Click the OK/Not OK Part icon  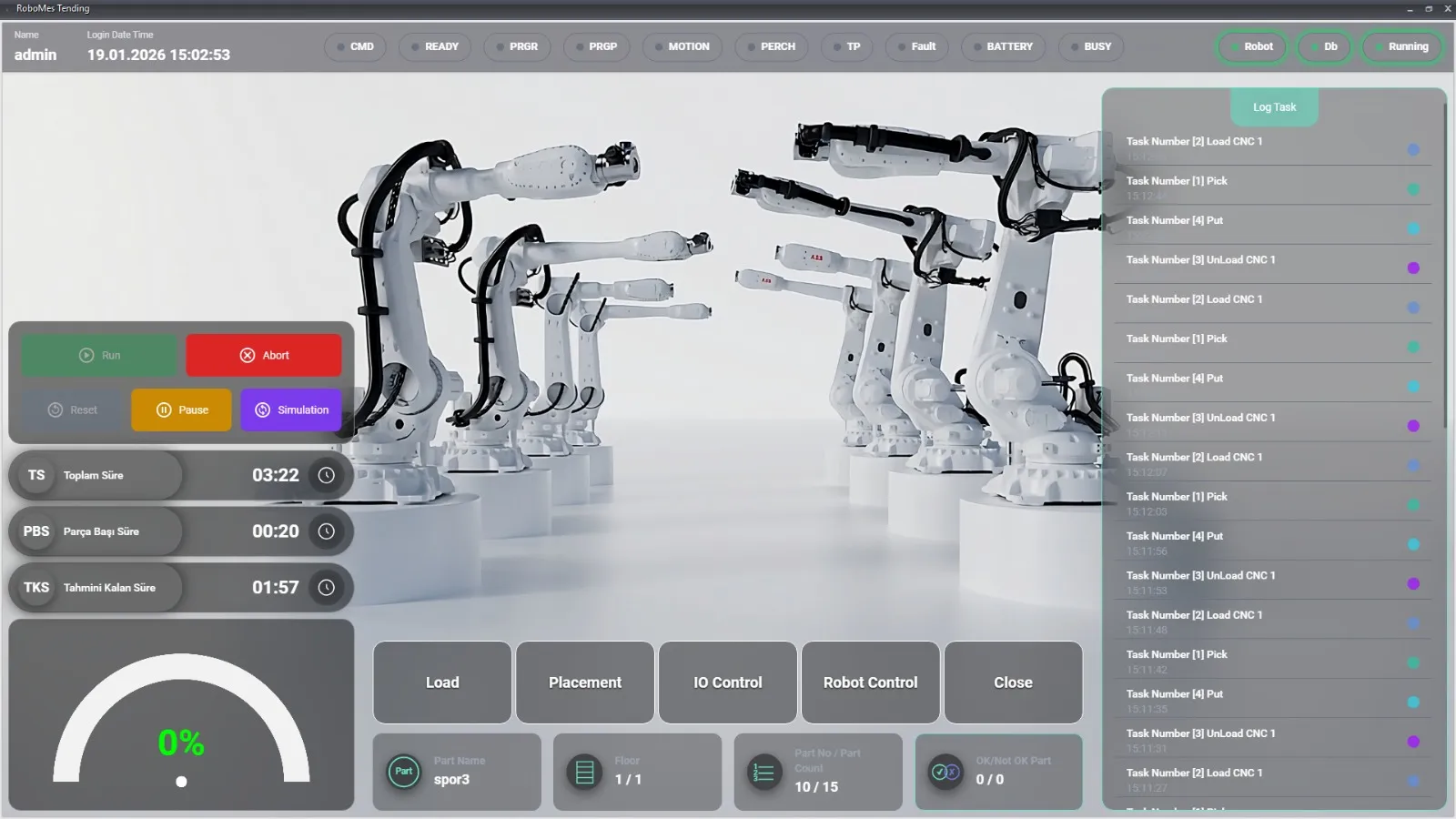[x=945, y=772]
